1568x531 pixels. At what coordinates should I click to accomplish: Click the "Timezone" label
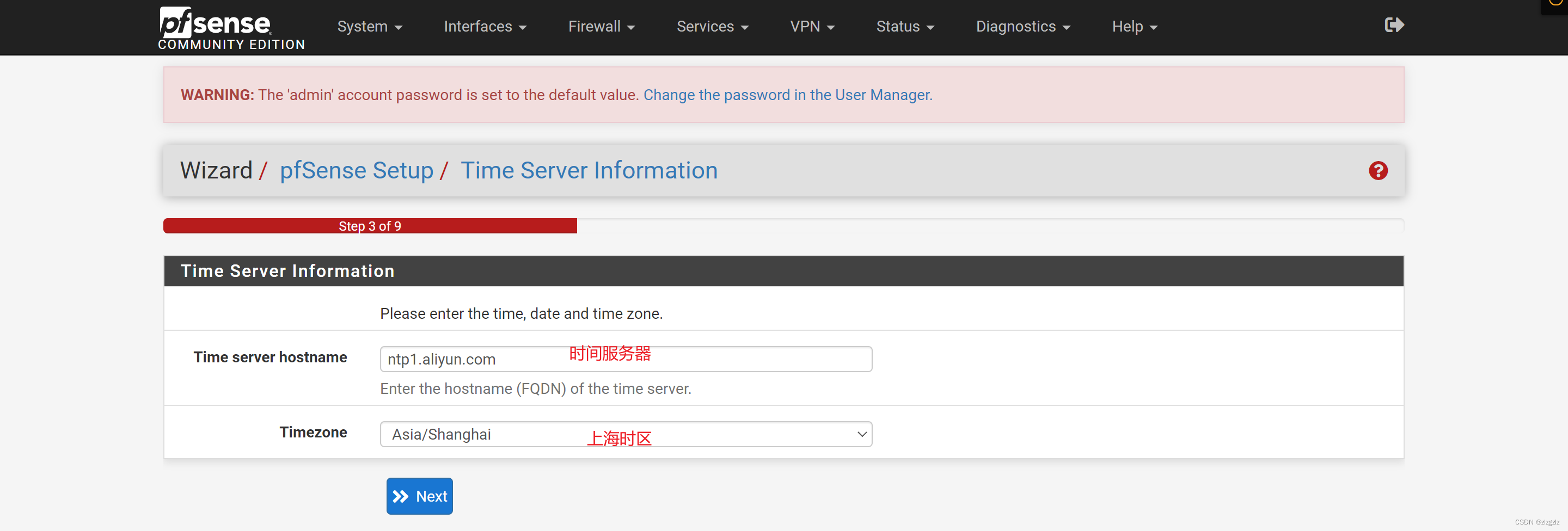(314, 433)
